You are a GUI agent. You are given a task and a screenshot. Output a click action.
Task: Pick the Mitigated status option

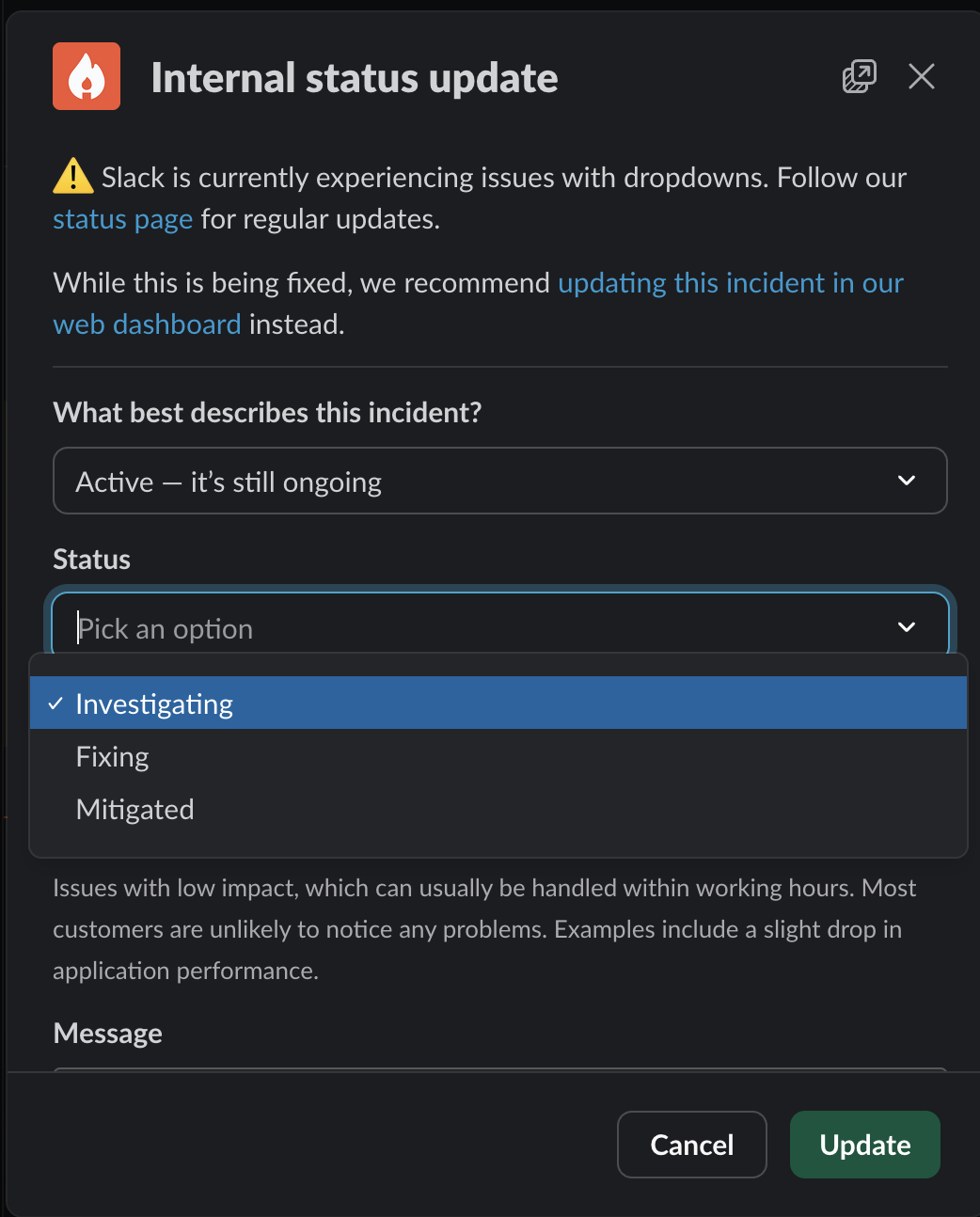coord(135,810)
